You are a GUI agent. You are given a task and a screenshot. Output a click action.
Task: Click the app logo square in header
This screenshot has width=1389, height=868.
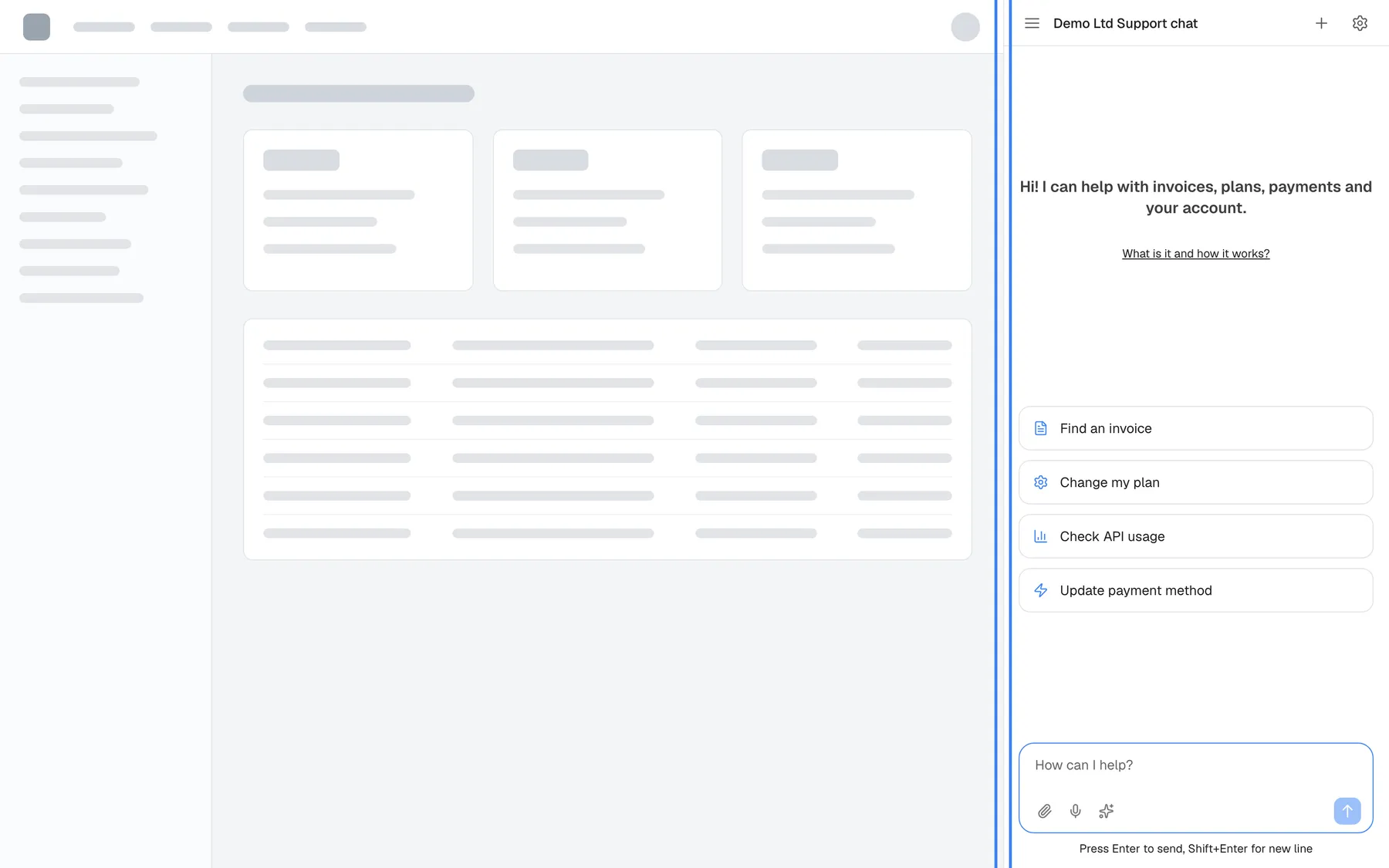click(x=36, y=27)
